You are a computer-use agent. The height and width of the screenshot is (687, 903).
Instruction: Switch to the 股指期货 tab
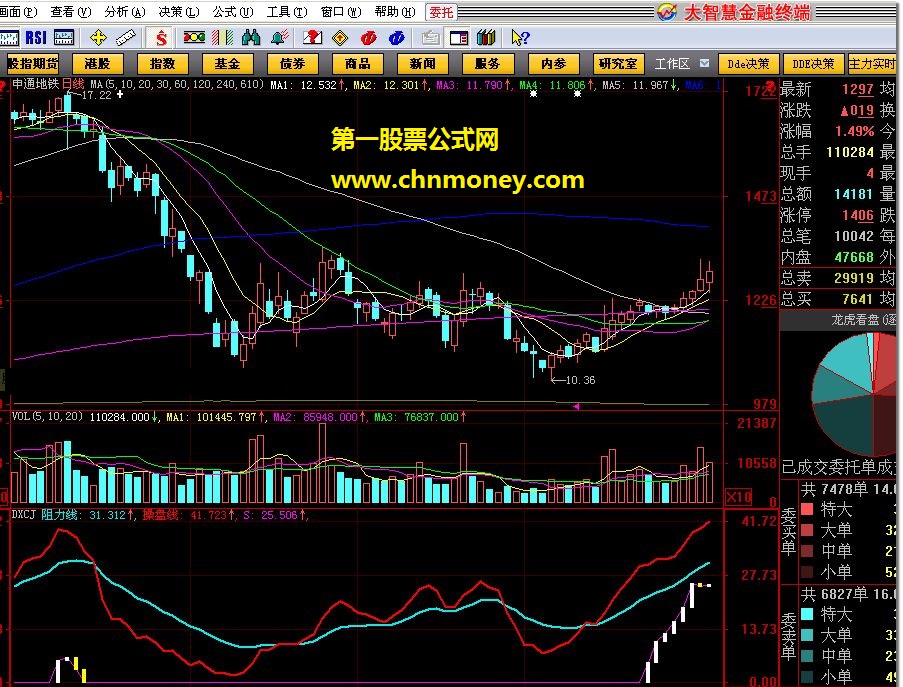click(x=33, y=63)
